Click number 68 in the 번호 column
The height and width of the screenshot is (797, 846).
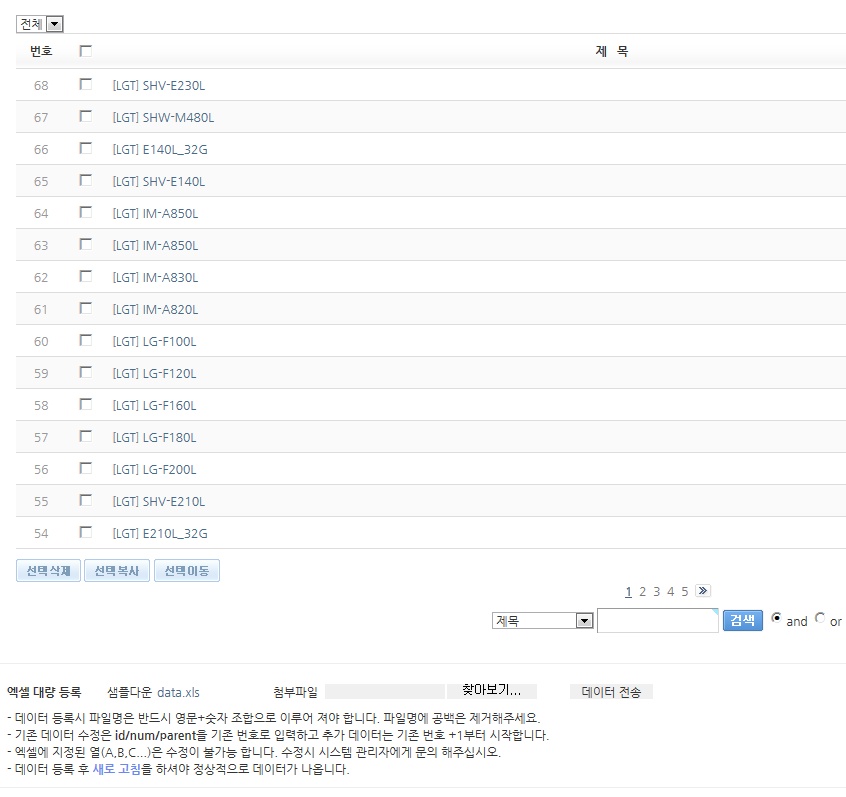(x=41, y=85)
